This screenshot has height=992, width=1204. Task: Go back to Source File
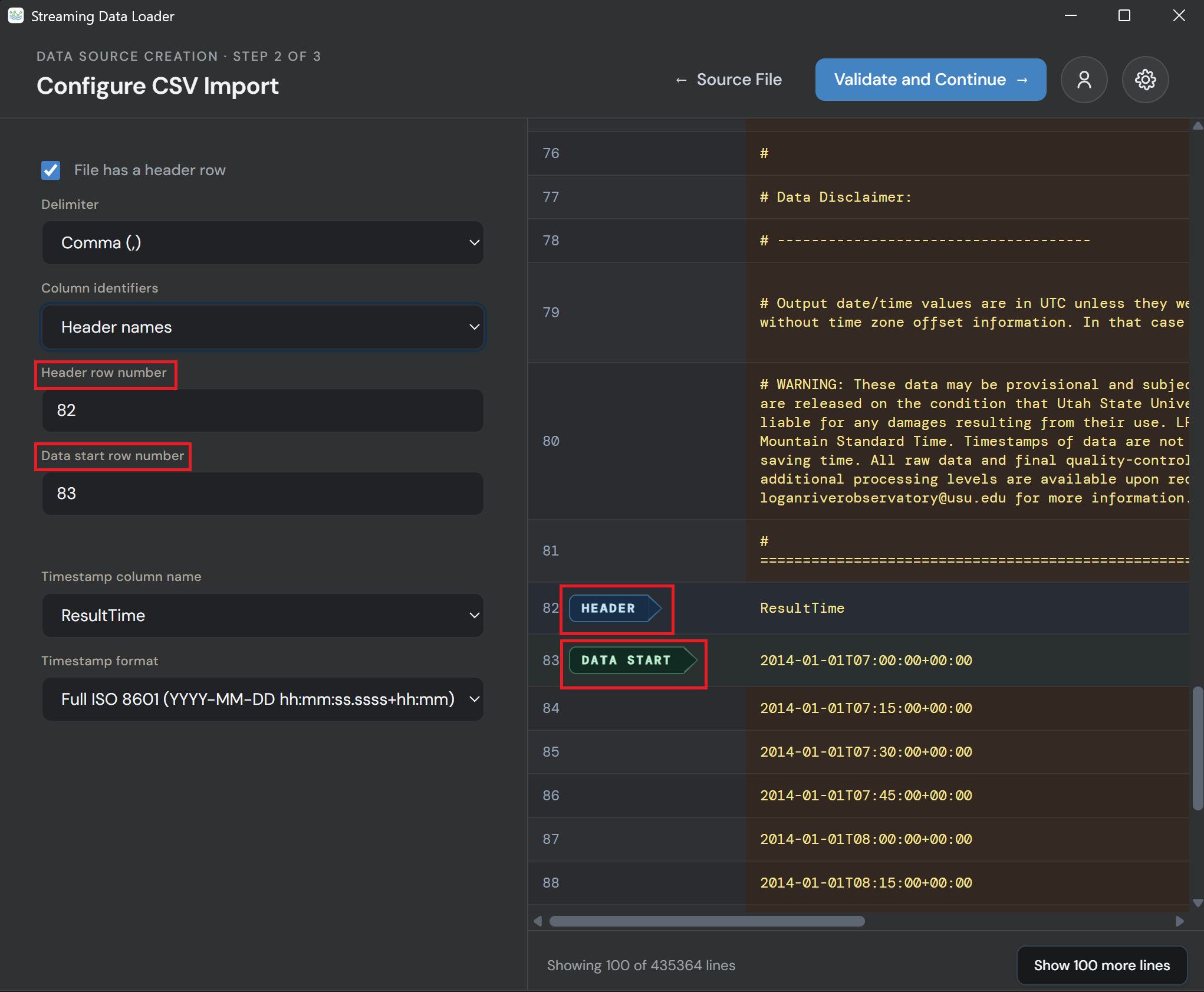point(729,80)
